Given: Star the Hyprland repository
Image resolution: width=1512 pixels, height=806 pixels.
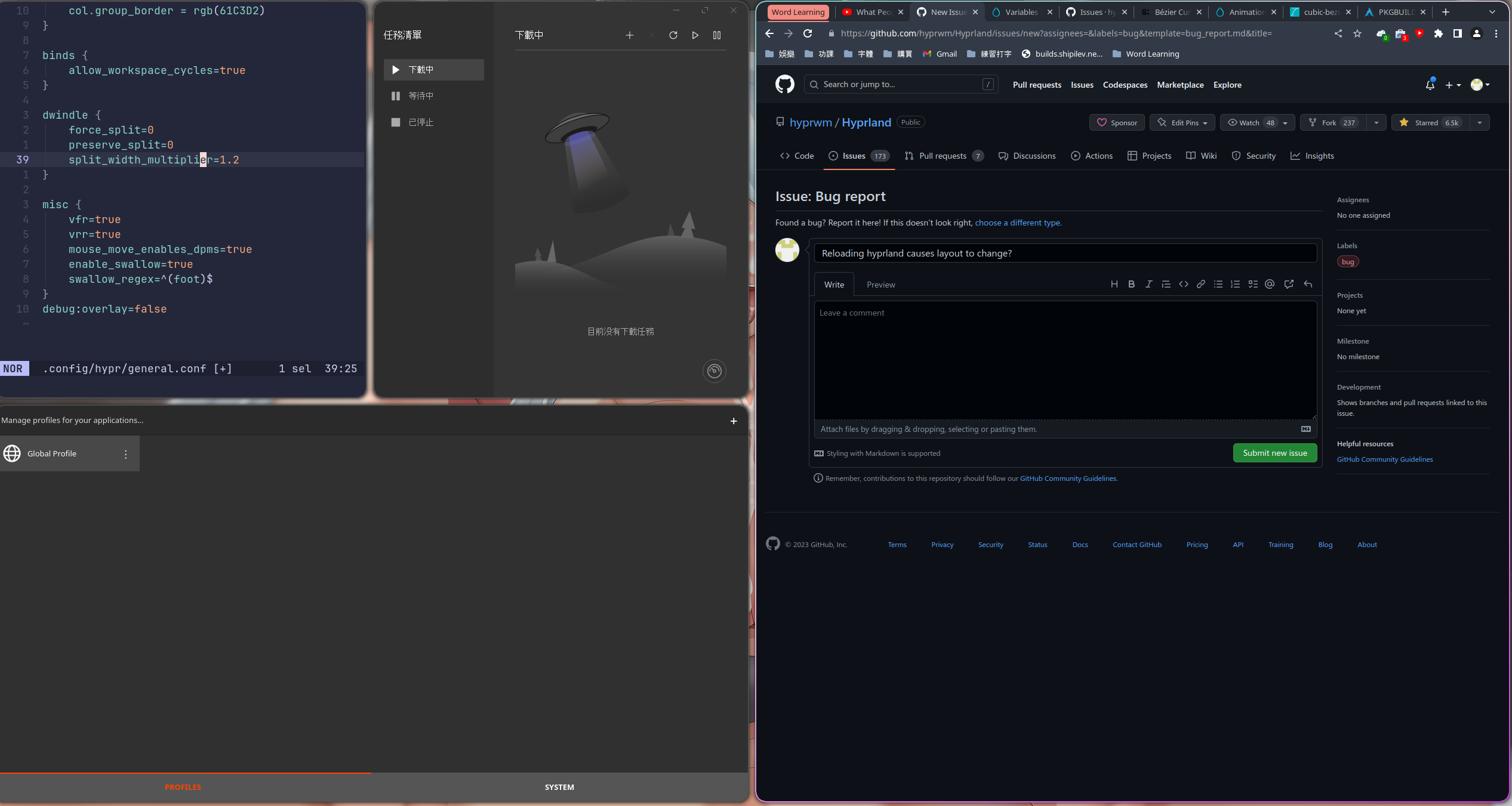Looking at the screenshot, I should (x=1427, y=122).
